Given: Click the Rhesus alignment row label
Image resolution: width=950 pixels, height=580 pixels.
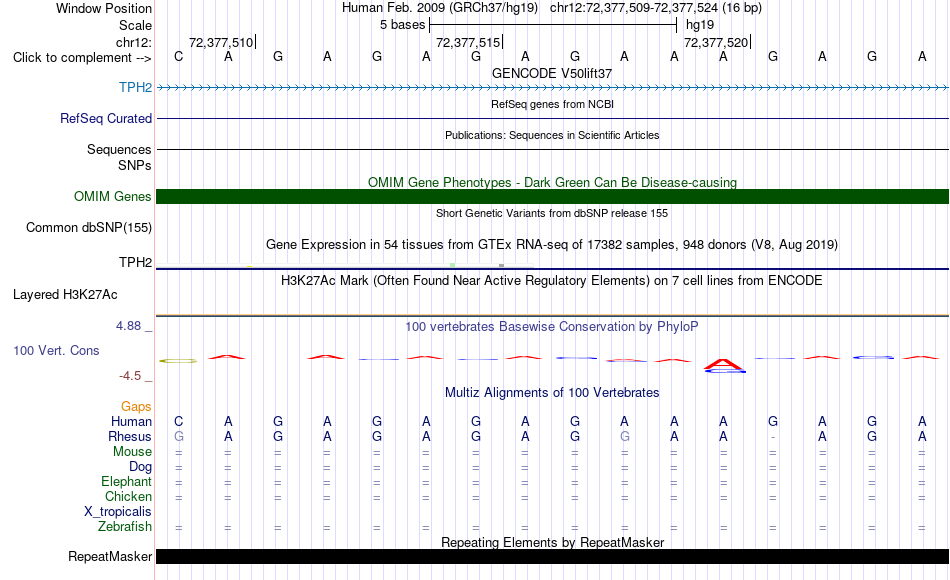Looking at the screenshot, I should click(130, 436).
